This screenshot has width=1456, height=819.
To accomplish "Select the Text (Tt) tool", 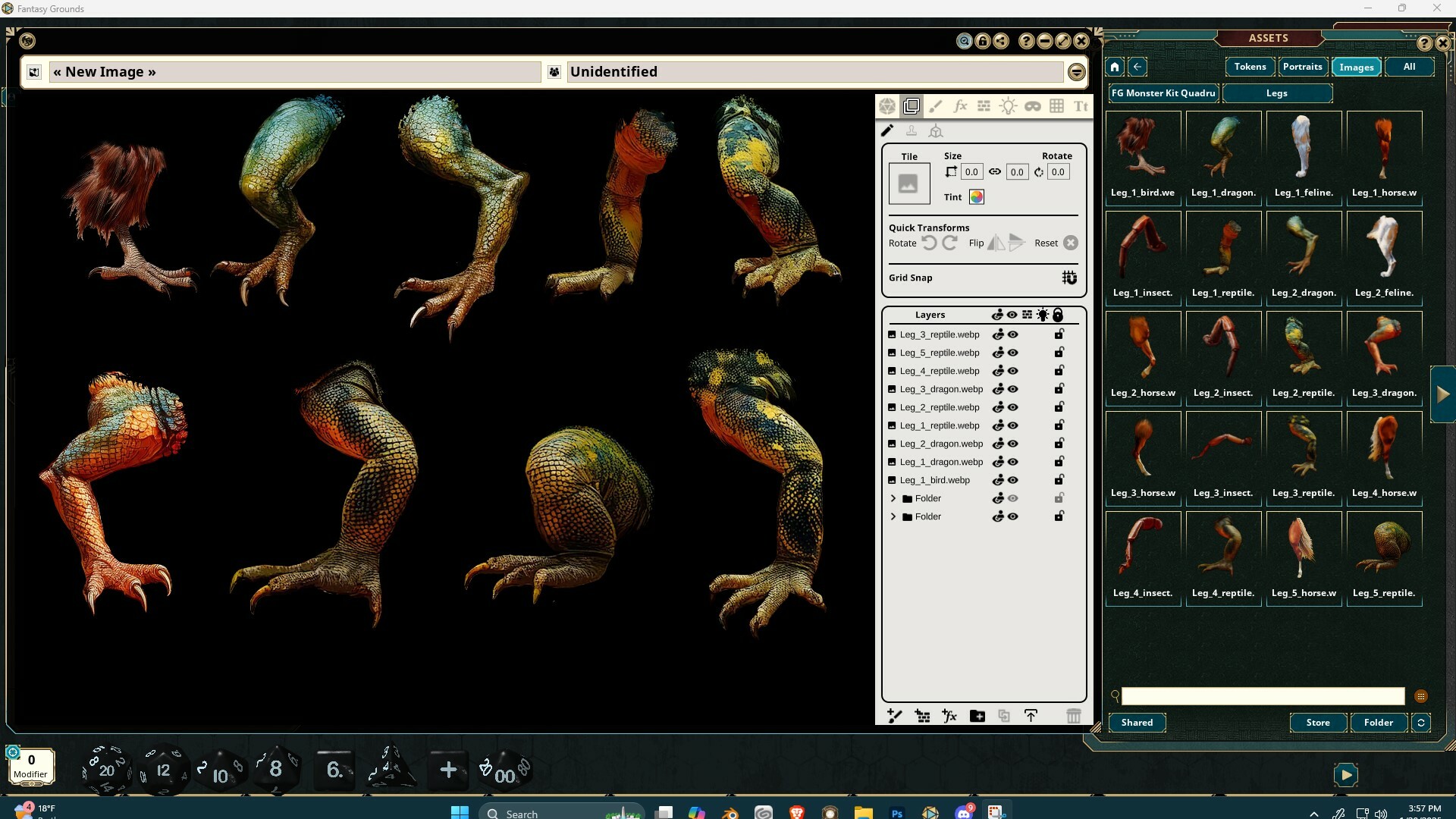I will coord(1081,106).
